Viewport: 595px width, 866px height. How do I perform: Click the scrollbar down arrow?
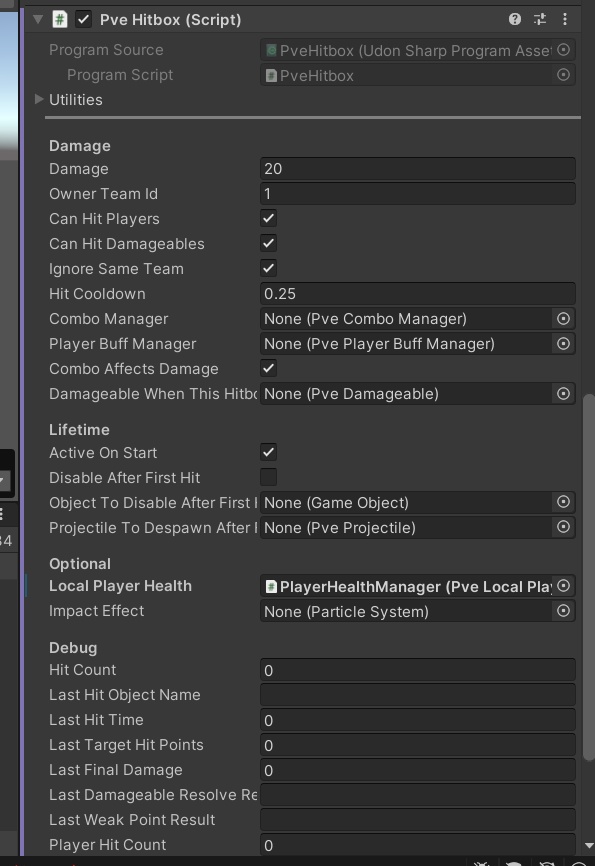click(x=589, y=846)
